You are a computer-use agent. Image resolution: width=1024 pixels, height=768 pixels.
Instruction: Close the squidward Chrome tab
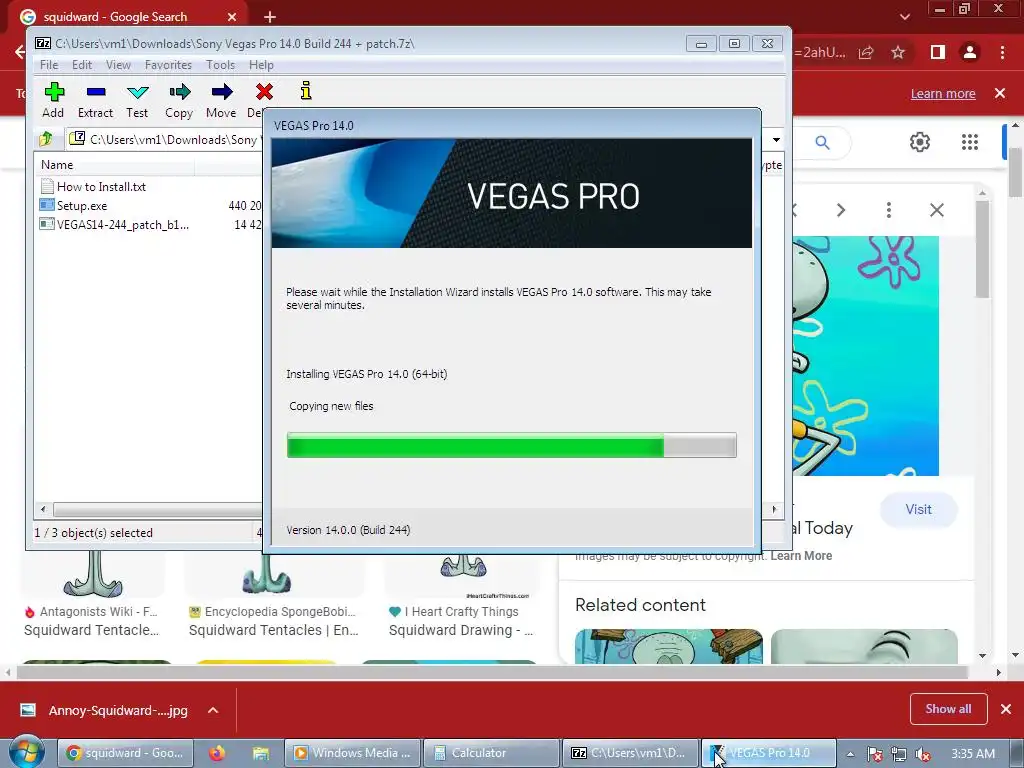(232, 17)
